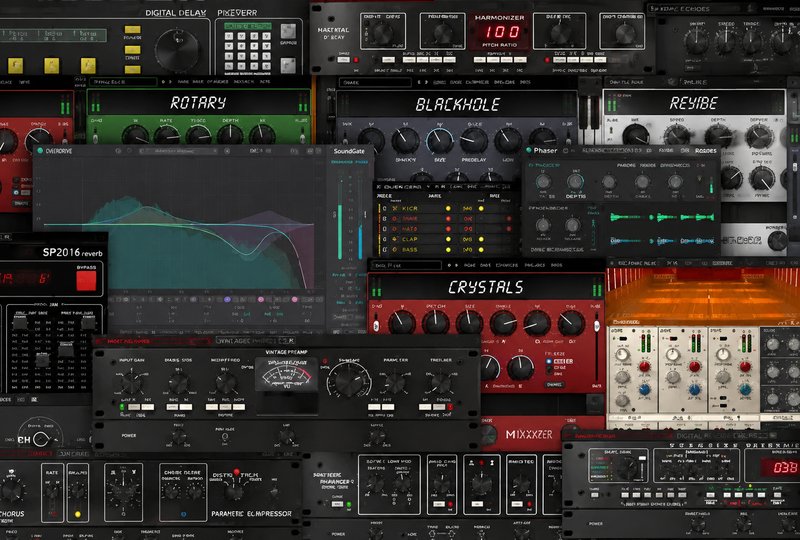800x540 pixels.
Task: Click the first red knob on channel strip
Action: (x=644, y=366)
